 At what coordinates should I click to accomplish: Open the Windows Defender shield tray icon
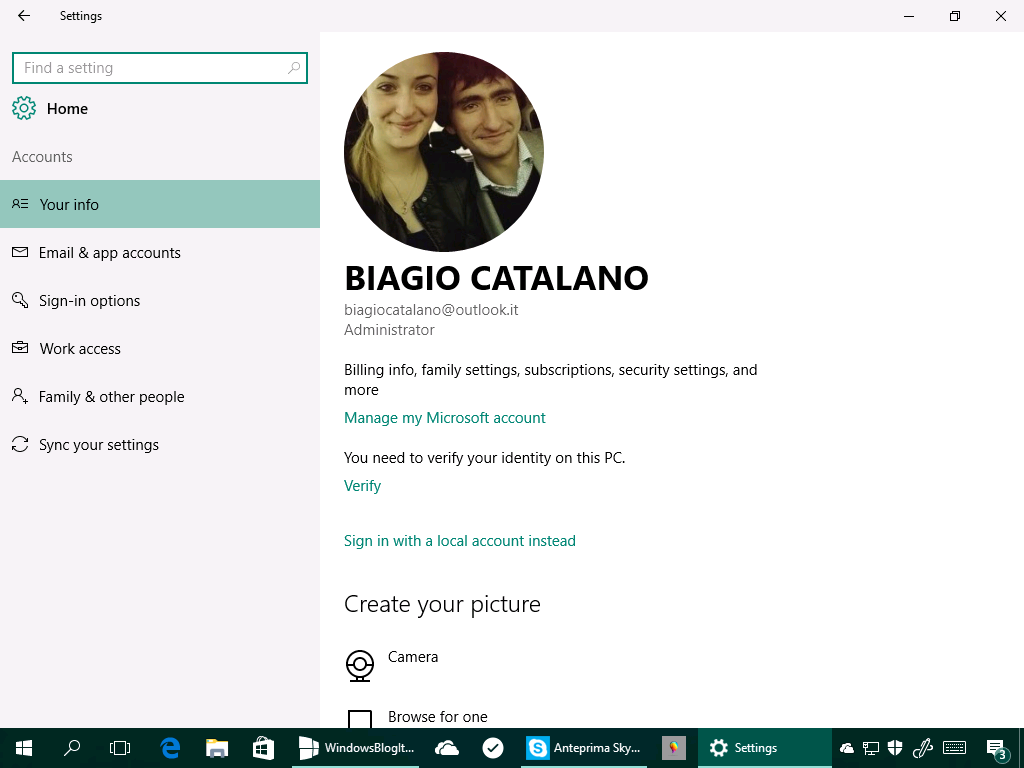click(895, 748)
